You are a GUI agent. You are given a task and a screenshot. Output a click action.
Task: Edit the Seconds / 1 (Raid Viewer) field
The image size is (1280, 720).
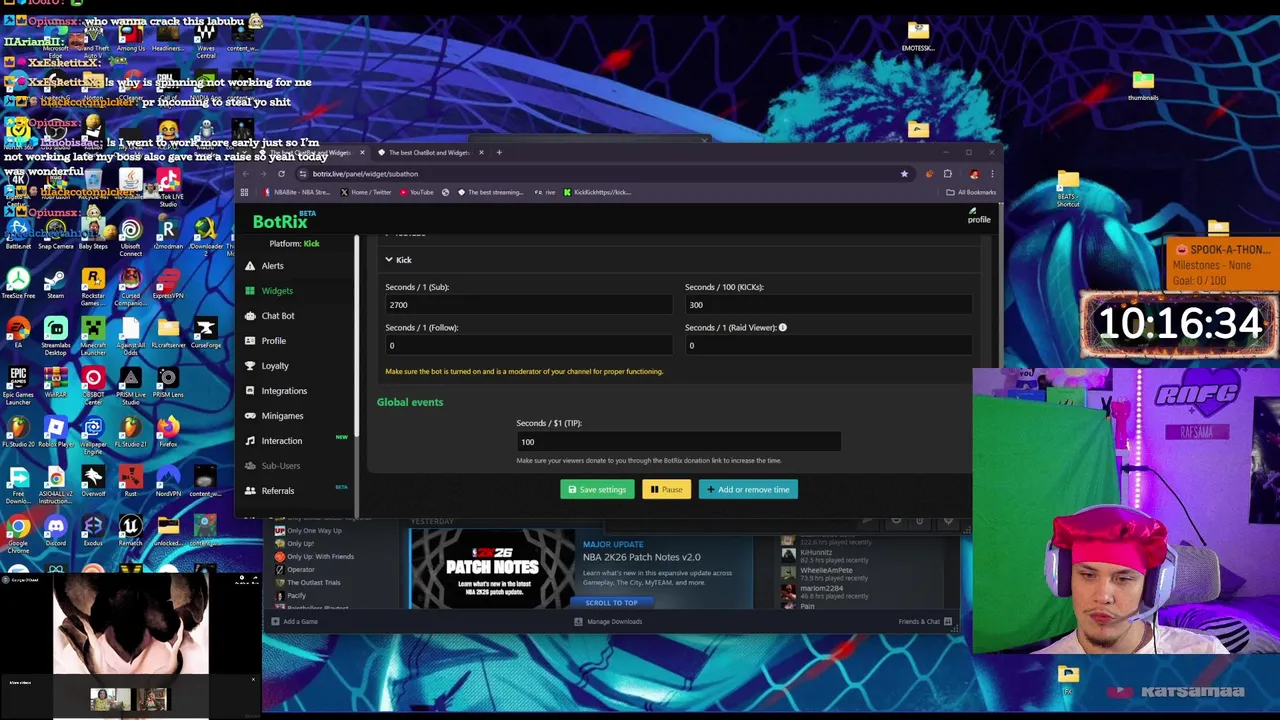click(828, 346)
